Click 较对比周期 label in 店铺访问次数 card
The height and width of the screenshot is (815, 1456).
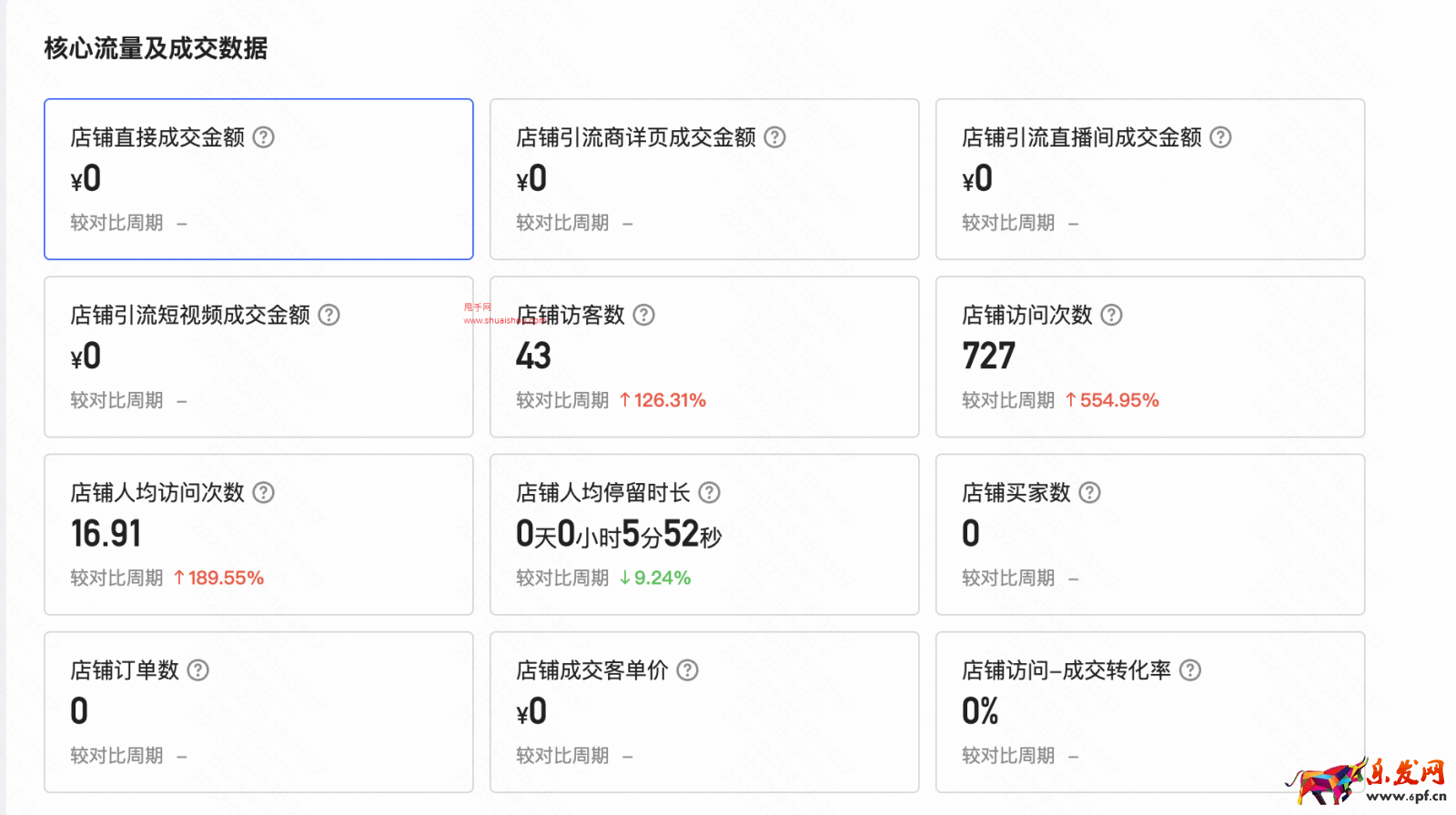pos(1008,400)
